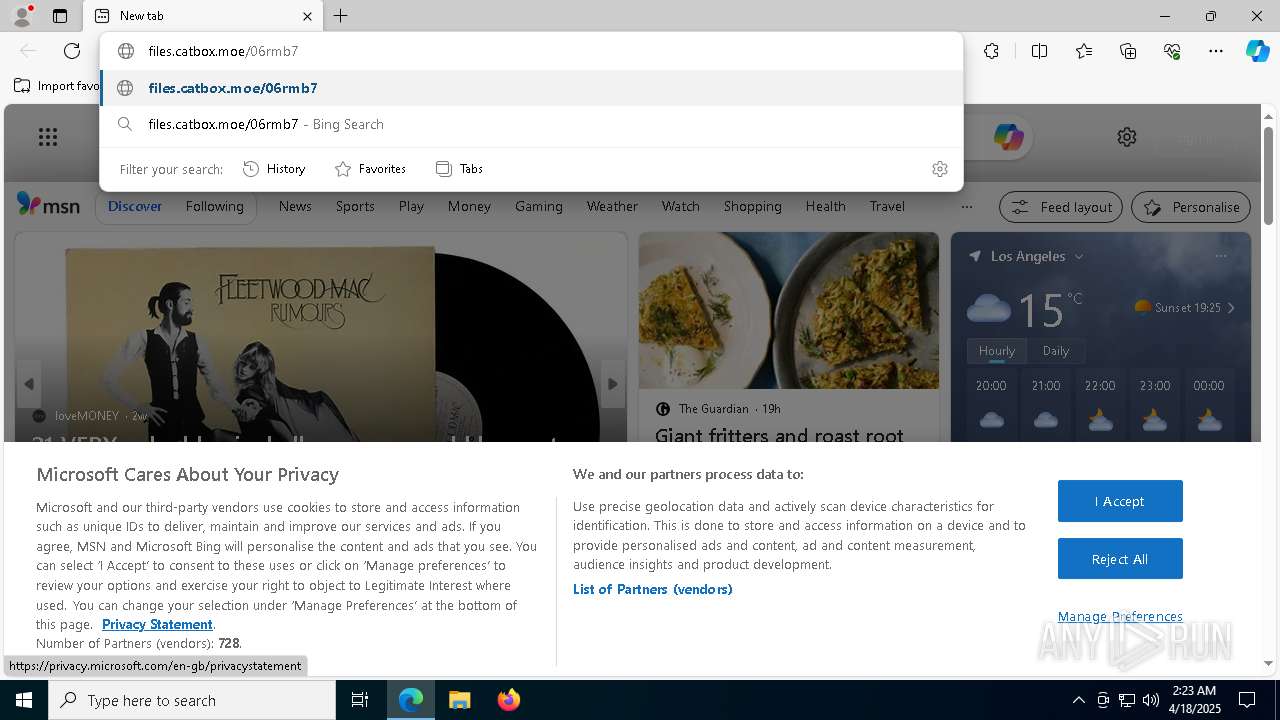The height and width of the screenshot is (720, 1280).
Task: Open the Gaming category
Action: click(x=538, y=206)
